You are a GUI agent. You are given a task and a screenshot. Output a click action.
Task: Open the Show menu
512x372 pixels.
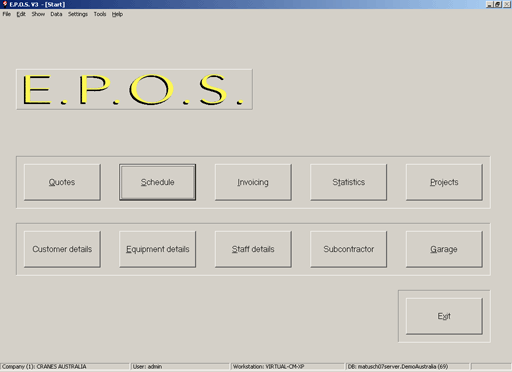(x=38, y=14)
